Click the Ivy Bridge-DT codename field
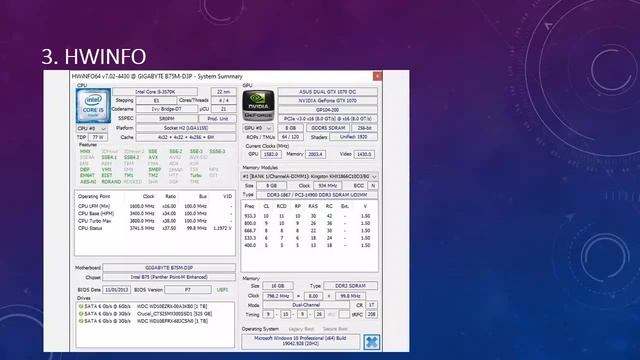This screenshot has height=360, width=640. (167, 109)
